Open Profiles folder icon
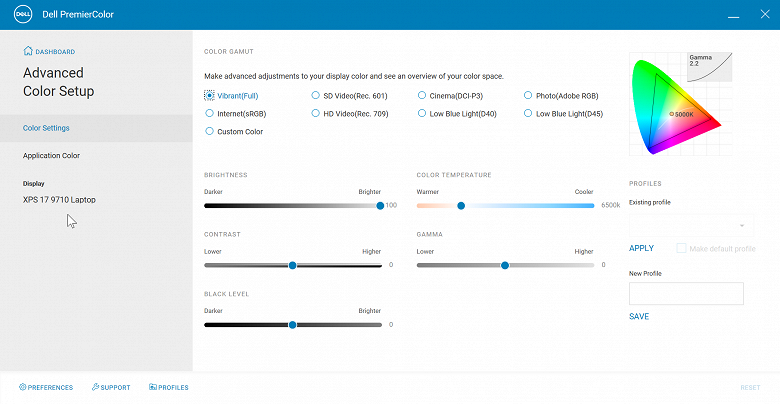The height and width of the screenshot is (404, 780). 151,387
